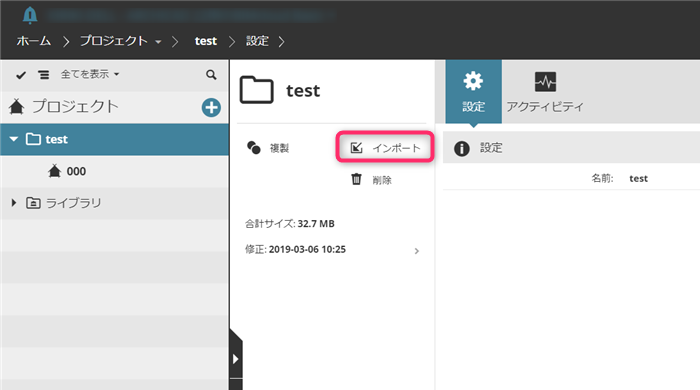Click the 修正: 2019-03-06 10:25 text

[x=295, y=249]
